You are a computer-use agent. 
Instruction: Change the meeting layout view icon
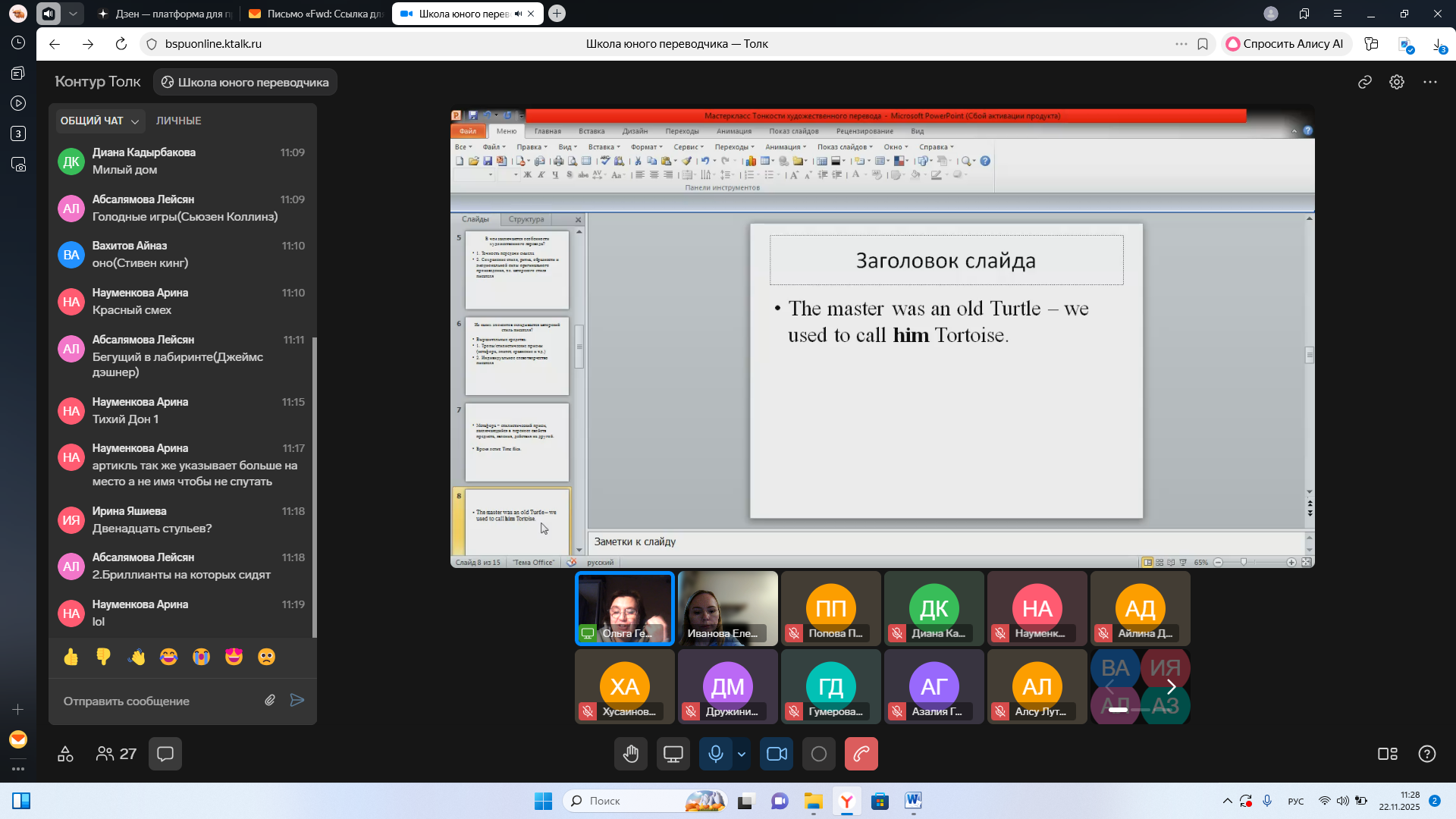click(1387, 754)
